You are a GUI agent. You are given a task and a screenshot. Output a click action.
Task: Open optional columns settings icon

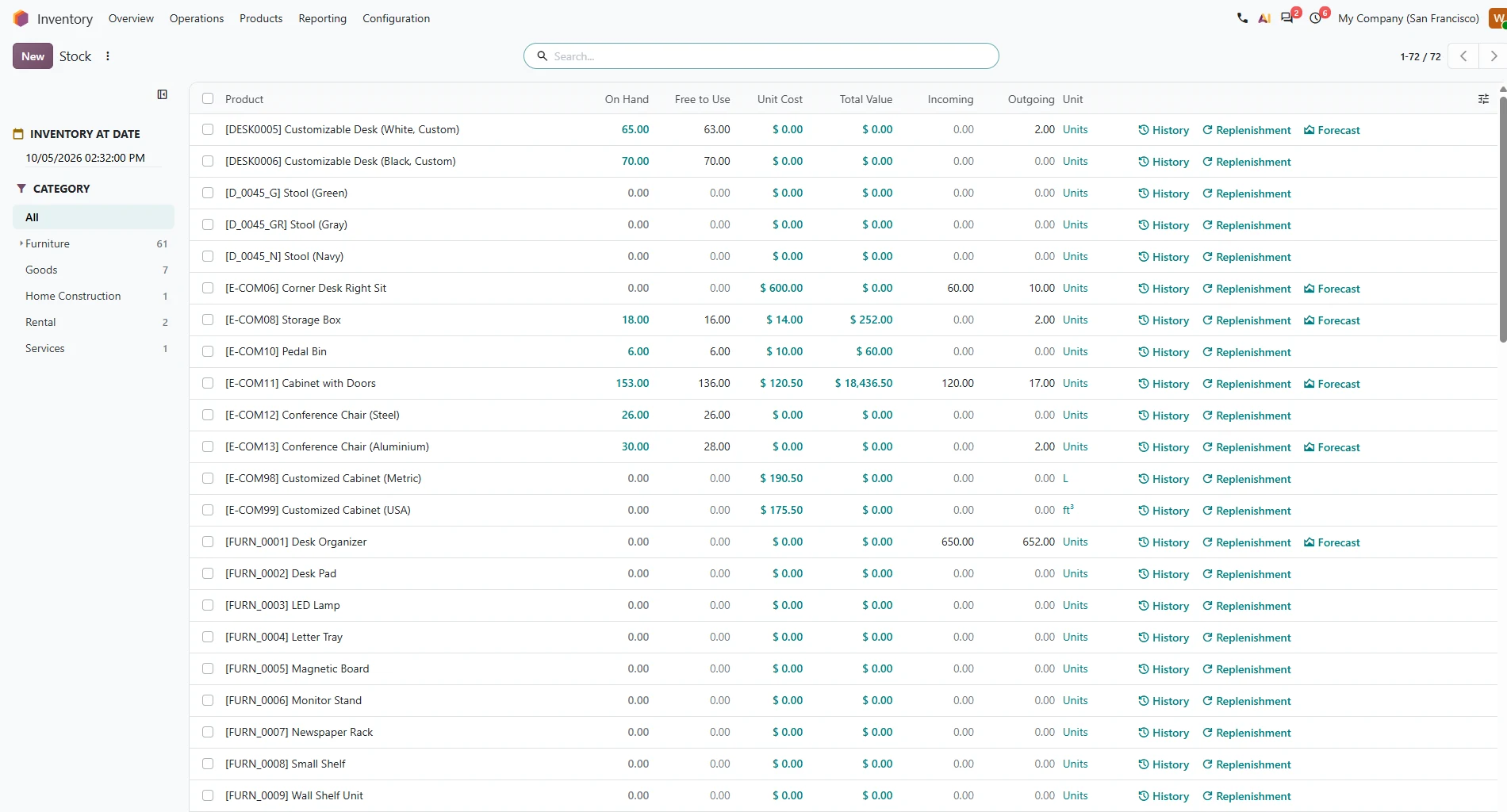tap(1483, 99)
